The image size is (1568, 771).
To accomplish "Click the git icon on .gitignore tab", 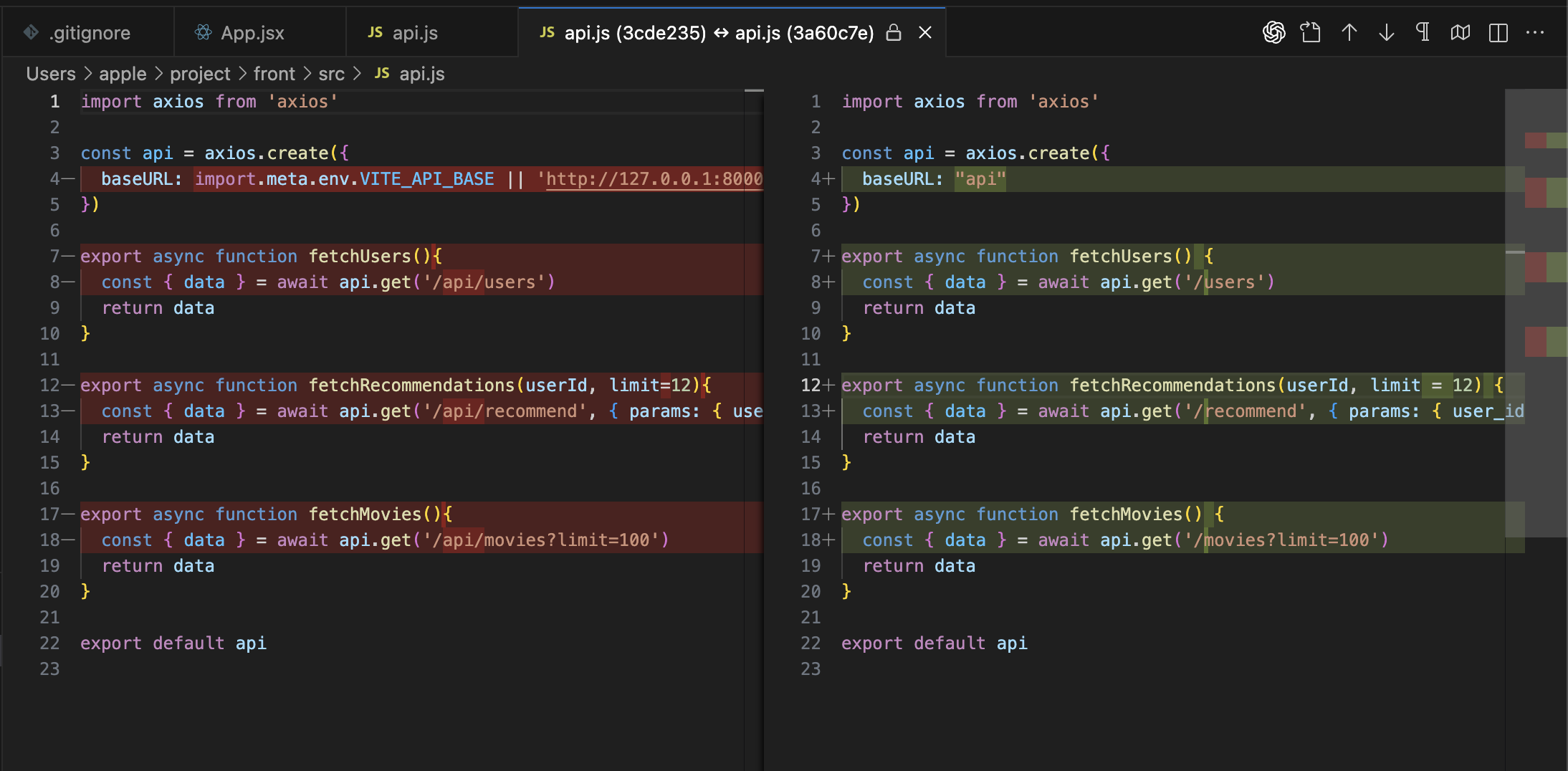I will click(31, 32).
